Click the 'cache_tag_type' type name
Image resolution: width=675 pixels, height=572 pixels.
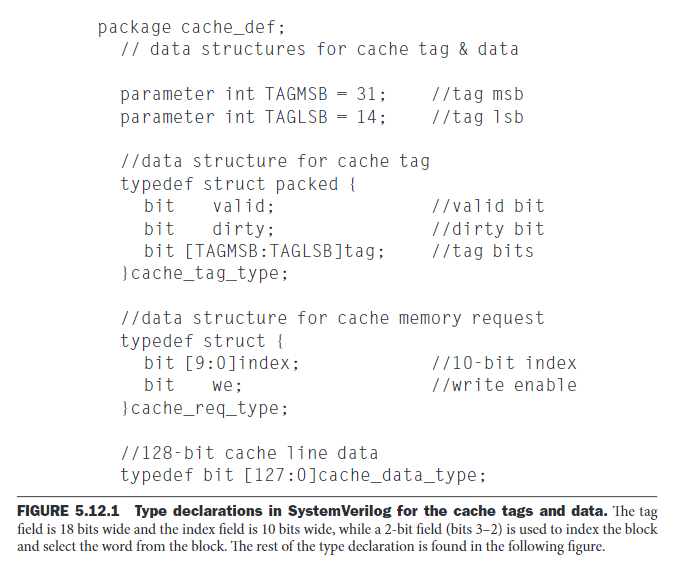(x=204, y=274)
